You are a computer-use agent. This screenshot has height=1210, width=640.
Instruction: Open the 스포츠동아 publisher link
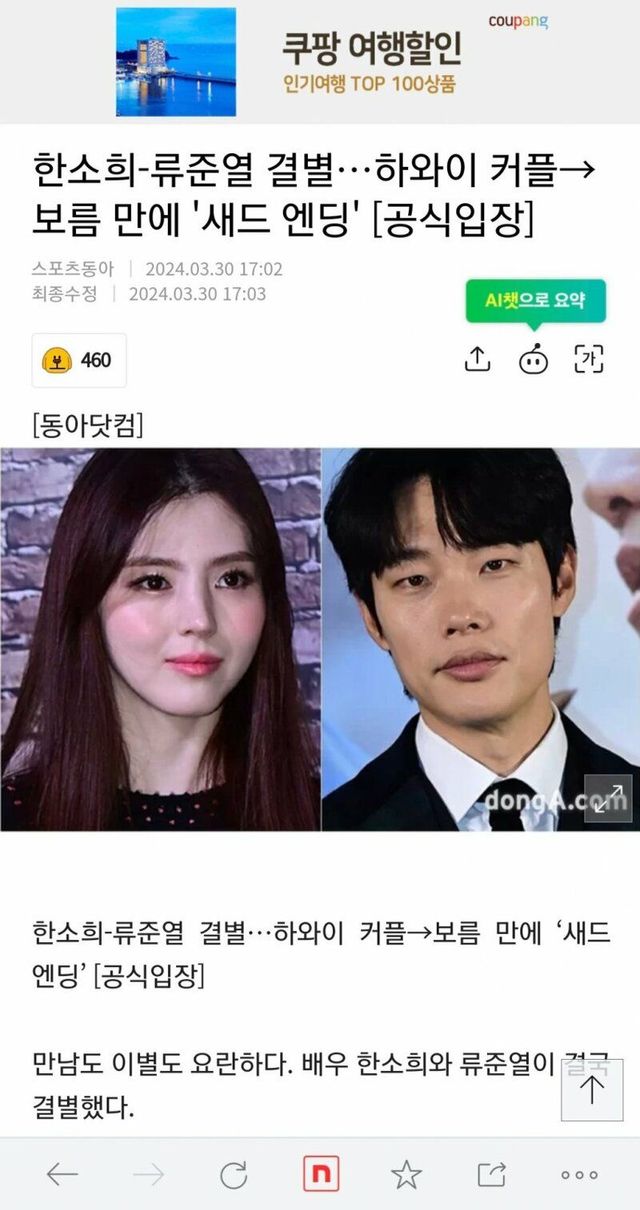[73, 269]
